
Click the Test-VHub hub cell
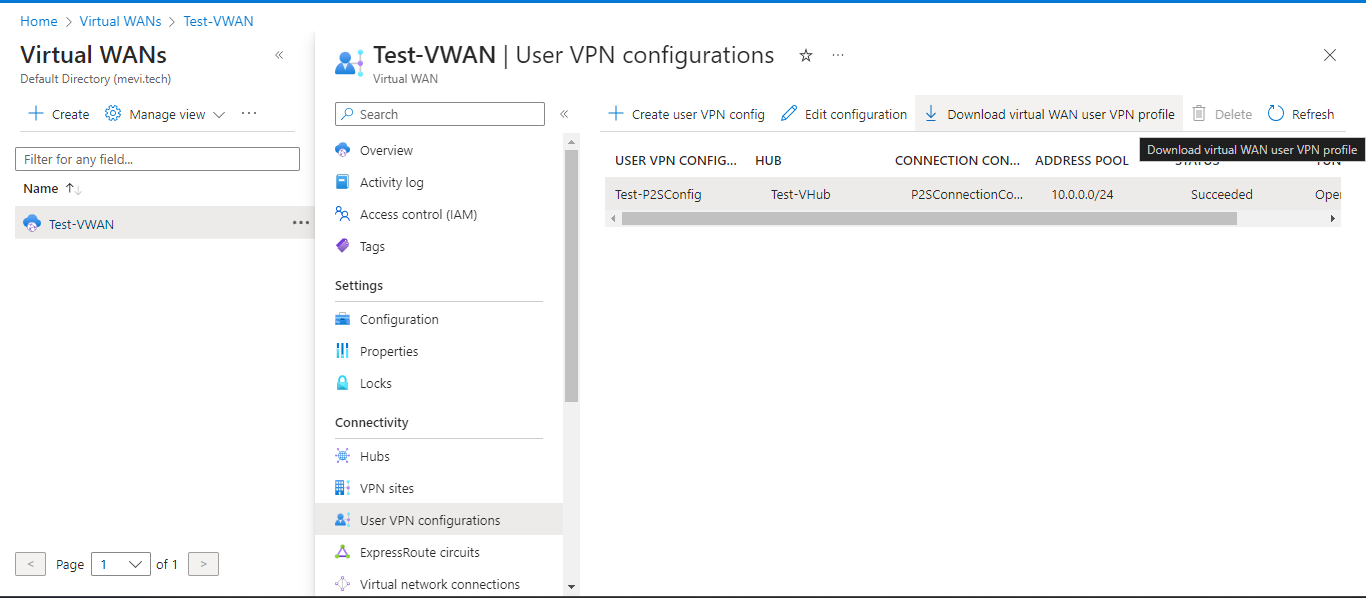coord(800,194)
